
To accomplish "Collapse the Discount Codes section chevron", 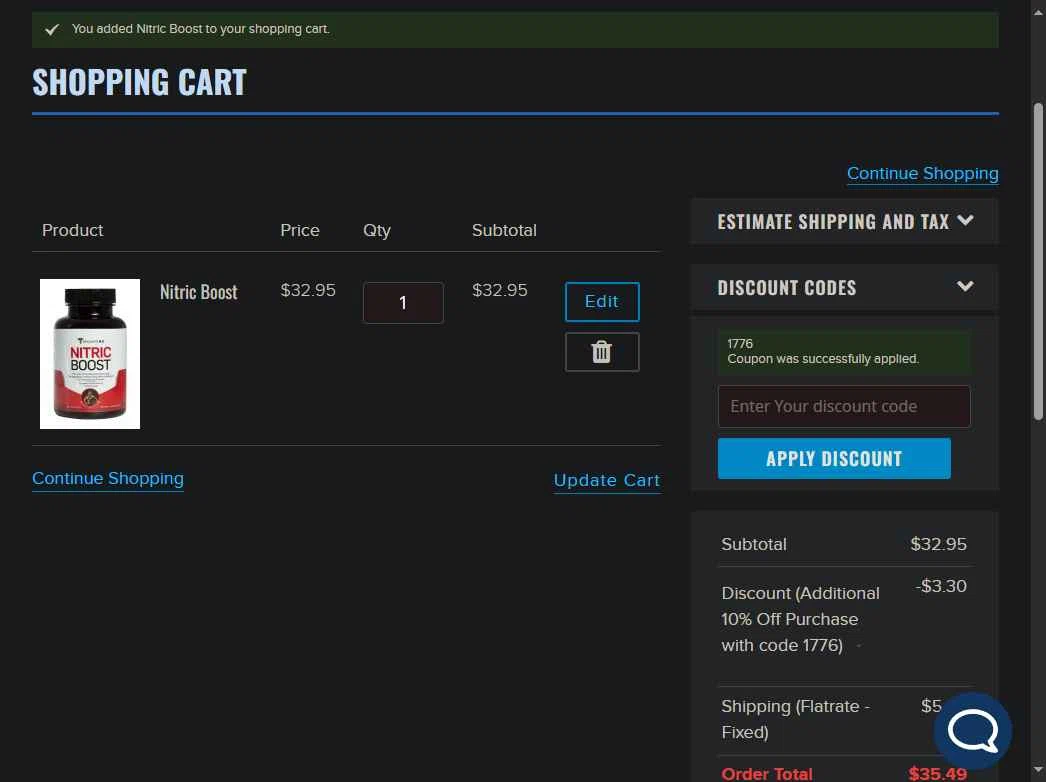I will pos(965,286).
